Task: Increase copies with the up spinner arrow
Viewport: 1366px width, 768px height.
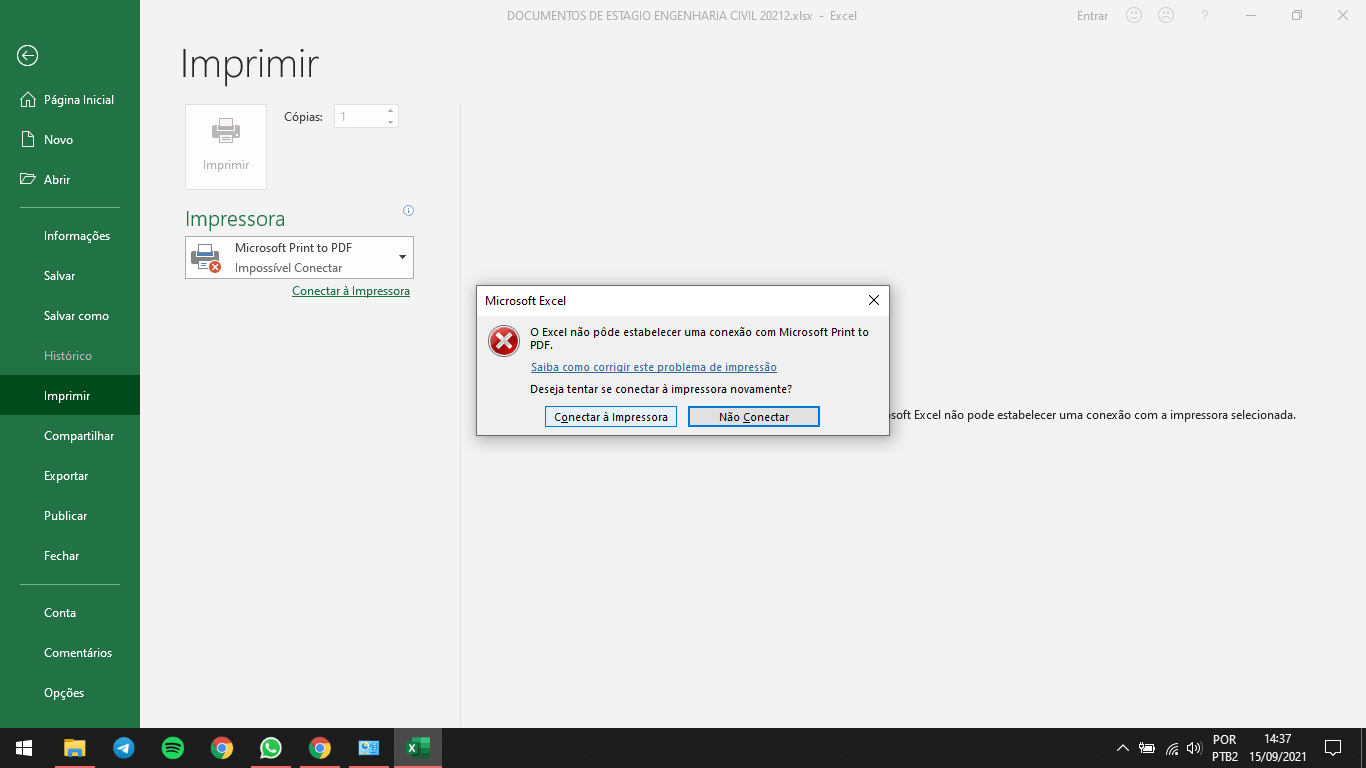Action: coord(391,111)
